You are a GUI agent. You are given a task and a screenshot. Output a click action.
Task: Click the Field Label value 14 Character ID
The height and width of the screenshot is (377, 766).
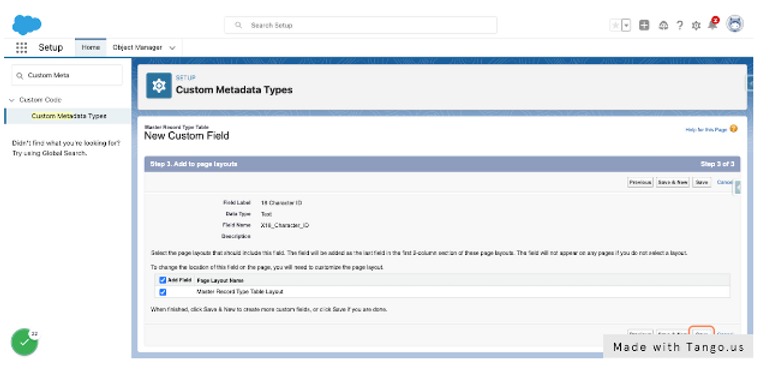(281, 203)
